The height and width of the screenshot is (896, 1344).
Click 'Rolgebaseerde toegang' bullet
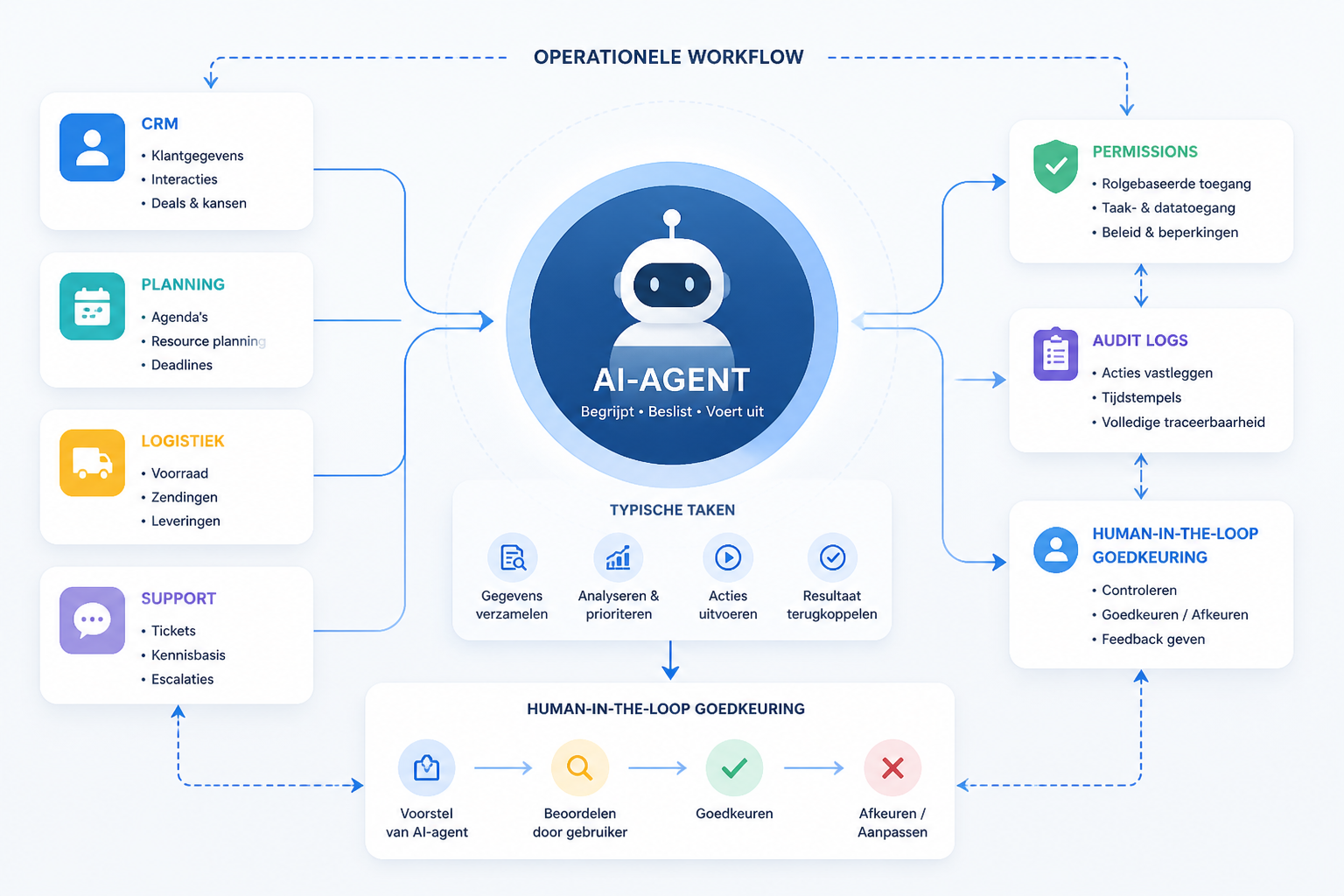click(x=1176, y=184)
